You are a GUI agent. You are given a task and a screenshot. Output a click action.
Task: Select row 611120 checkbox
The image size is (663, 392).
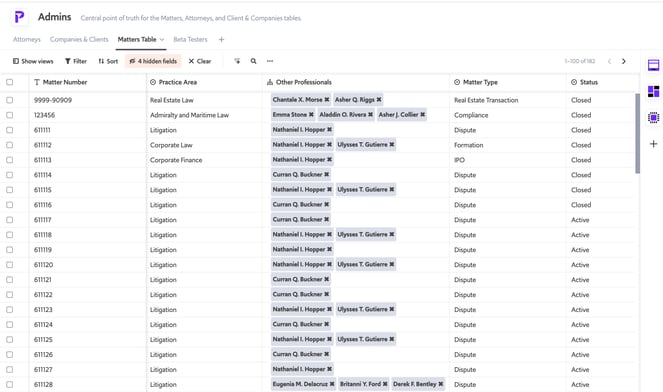click(x=9, y=265)
